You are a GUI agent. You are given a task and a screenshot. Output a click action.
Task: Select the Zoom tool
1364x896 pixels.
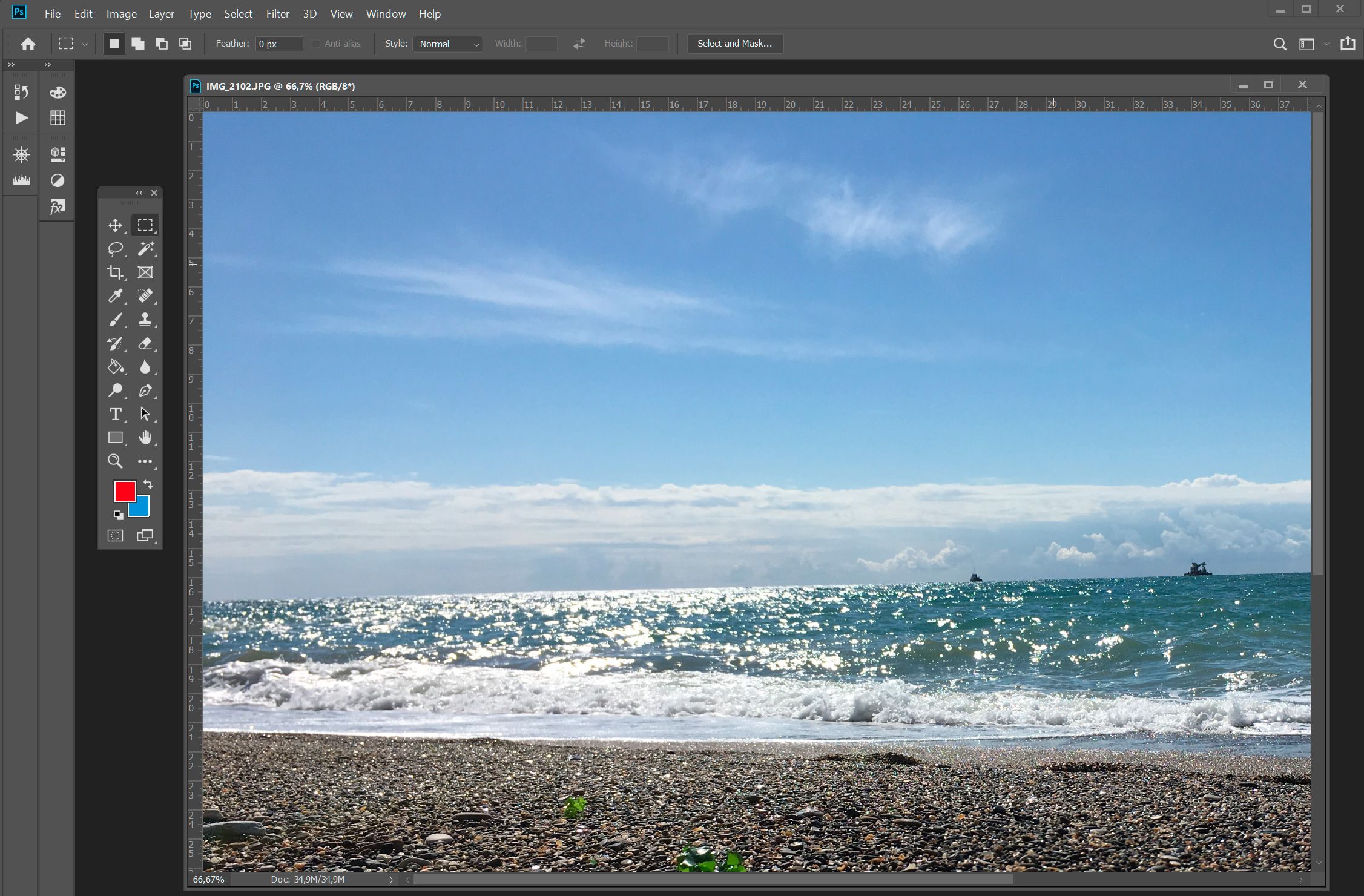tap(115, 460)
